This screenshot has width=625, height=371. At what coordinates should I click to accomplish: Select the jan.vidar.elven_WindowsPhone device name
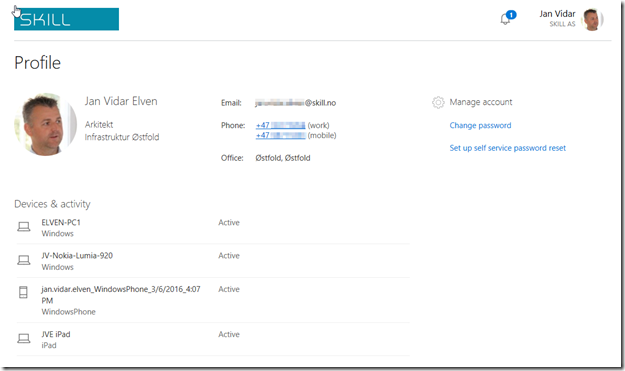click(x=121, y=294)
